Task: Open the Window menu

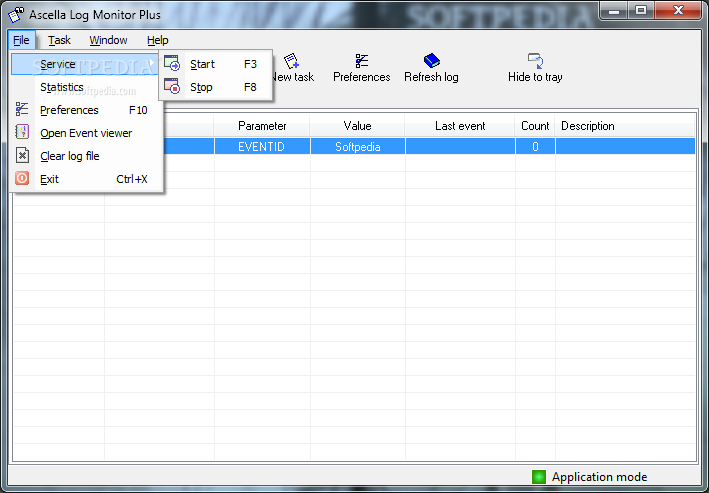Action: (108, 40)
